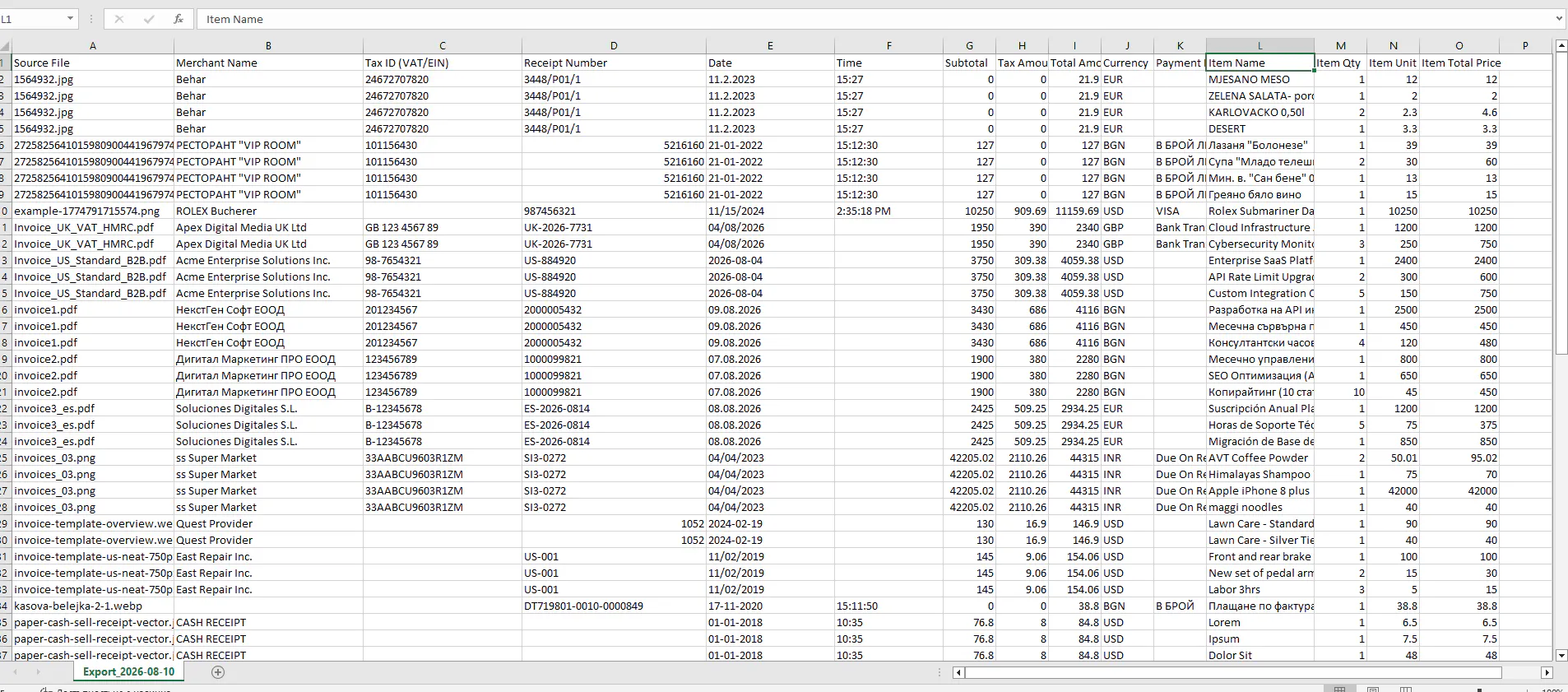The image size is (1568, 692).
Task: Click the Insert Function fx icon
Action: [179, 19]
